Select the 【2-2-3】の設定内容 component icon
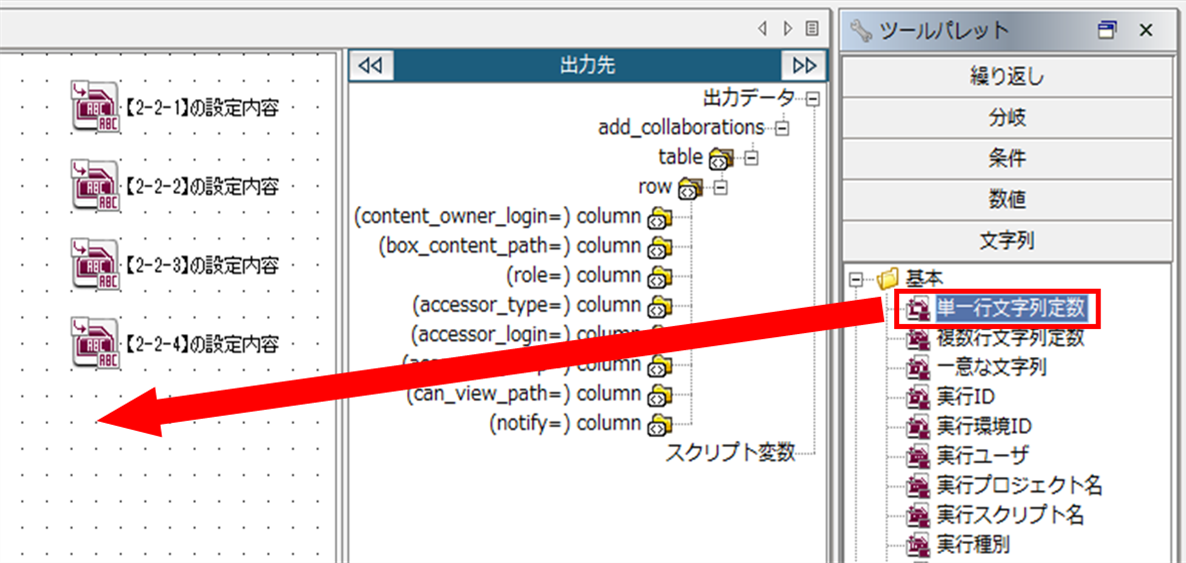This screenshot has width=1186, height=563. (95, 264)
